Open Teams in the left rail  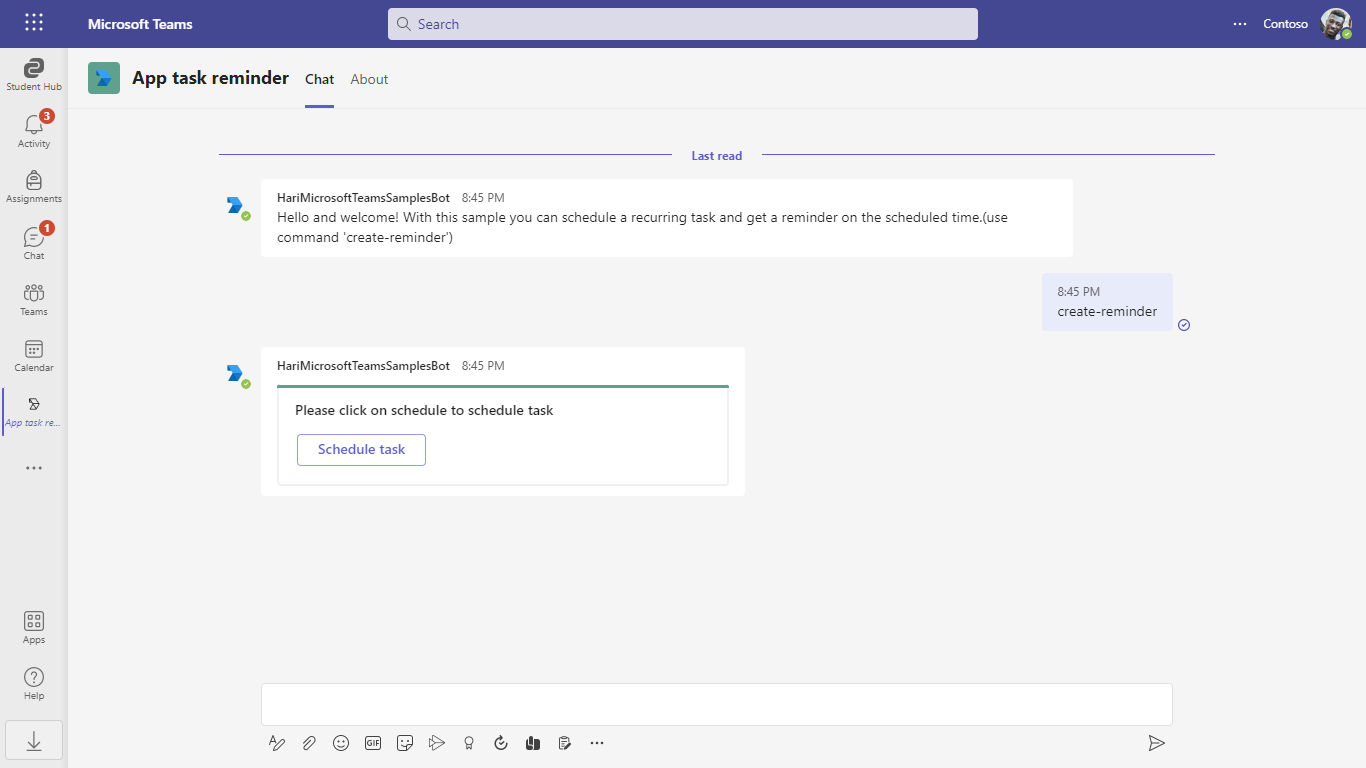[34, 299]
